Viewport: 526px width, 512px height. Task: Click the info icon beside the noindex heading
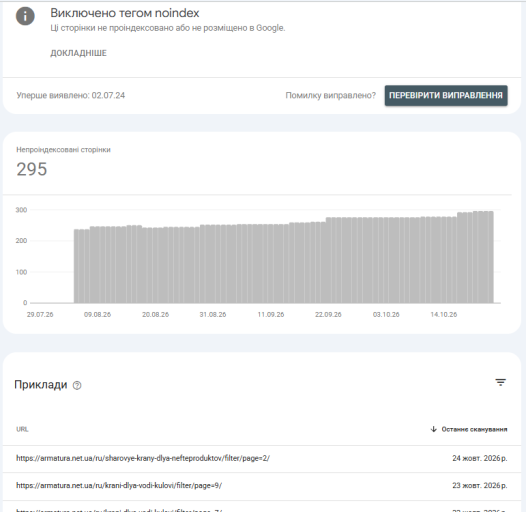[x=25, y=16]
